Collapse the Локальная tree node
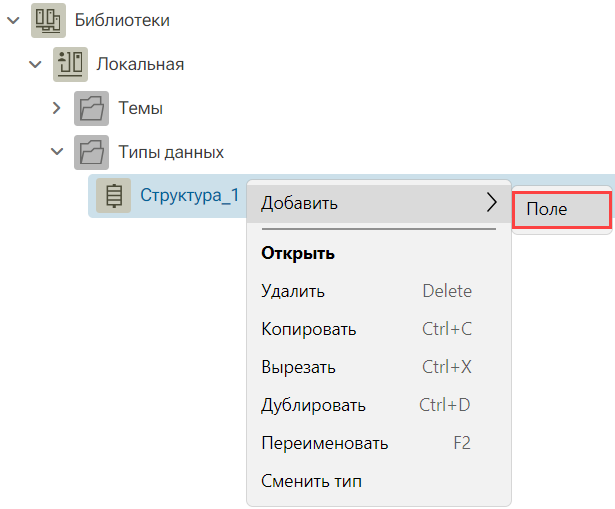615x509 pixels. [35, 64]
